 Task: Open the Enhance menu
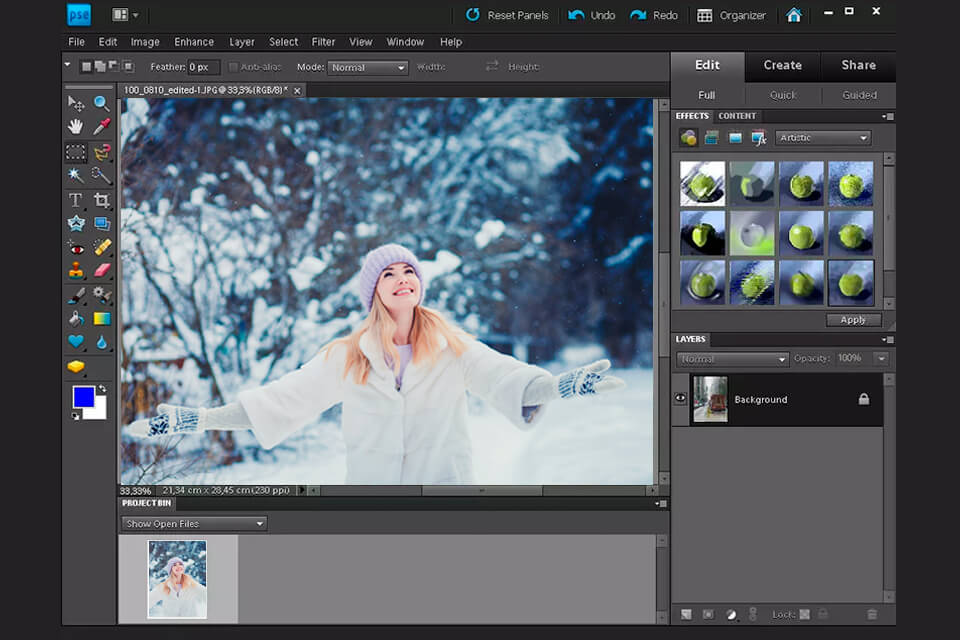click(x=193, y=42)
